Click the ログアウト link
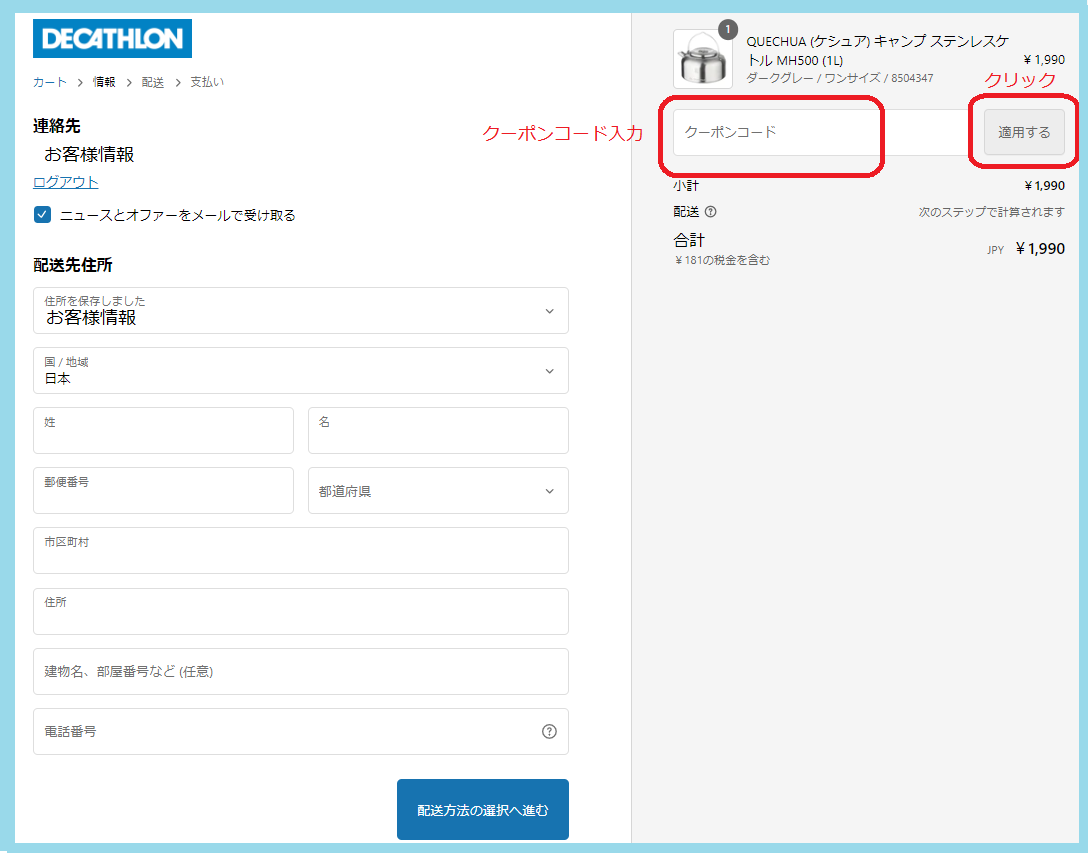 pos(66,182)
